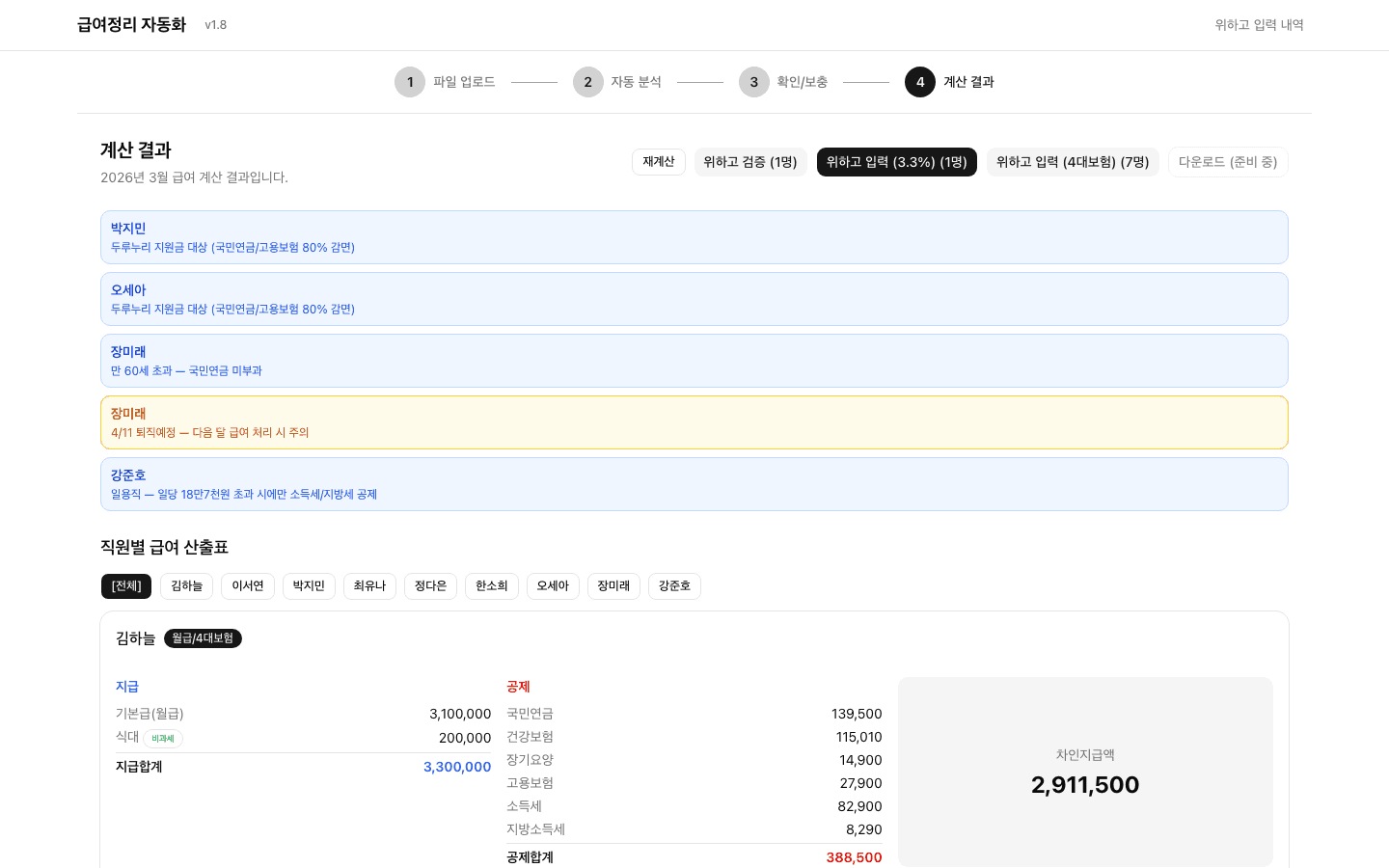1389x868 pixels.
Task: Filter table by 이서연
Action: [248, 586]
